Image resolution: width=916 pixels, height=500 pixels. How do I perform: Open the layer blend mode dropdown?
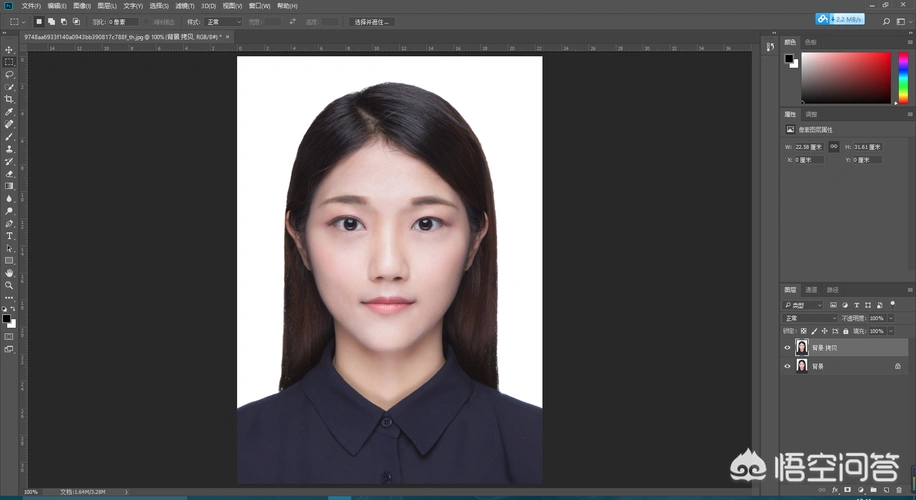[809, 318]
